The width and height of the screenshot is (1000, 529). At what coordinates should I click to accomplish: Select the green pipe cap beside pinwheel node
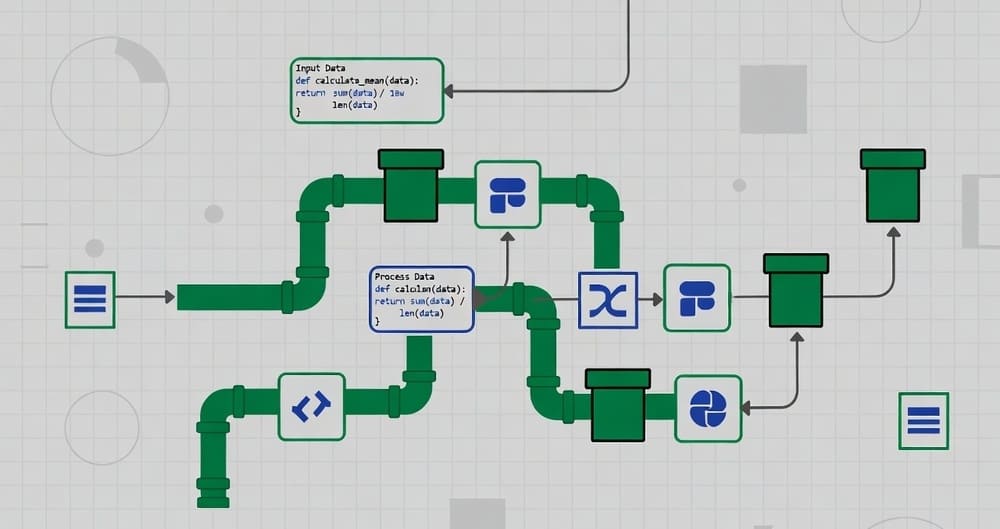coord(617,405)
